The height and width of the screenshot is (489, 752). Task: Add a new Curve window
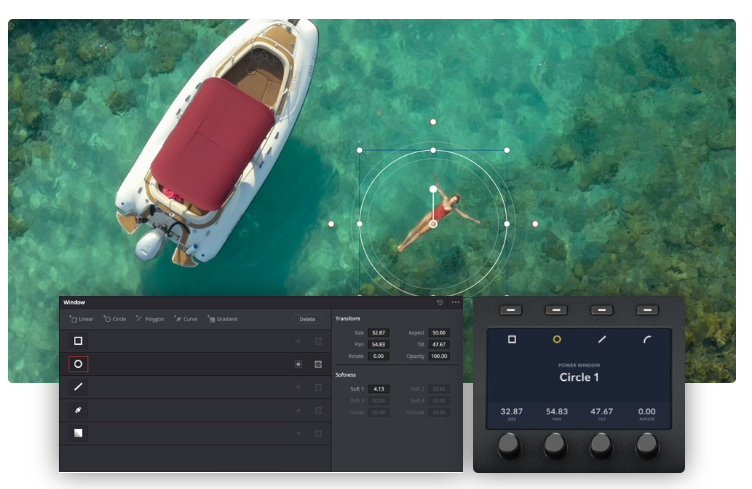click(186, 319)
